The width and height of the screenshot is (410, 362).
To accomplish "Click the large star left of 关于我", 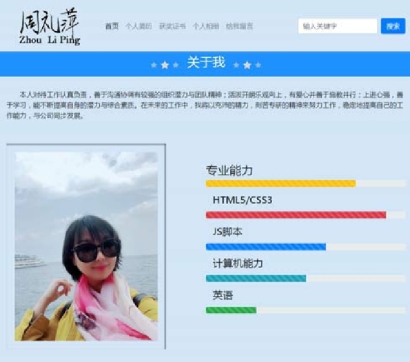I will tap(165, 65).
